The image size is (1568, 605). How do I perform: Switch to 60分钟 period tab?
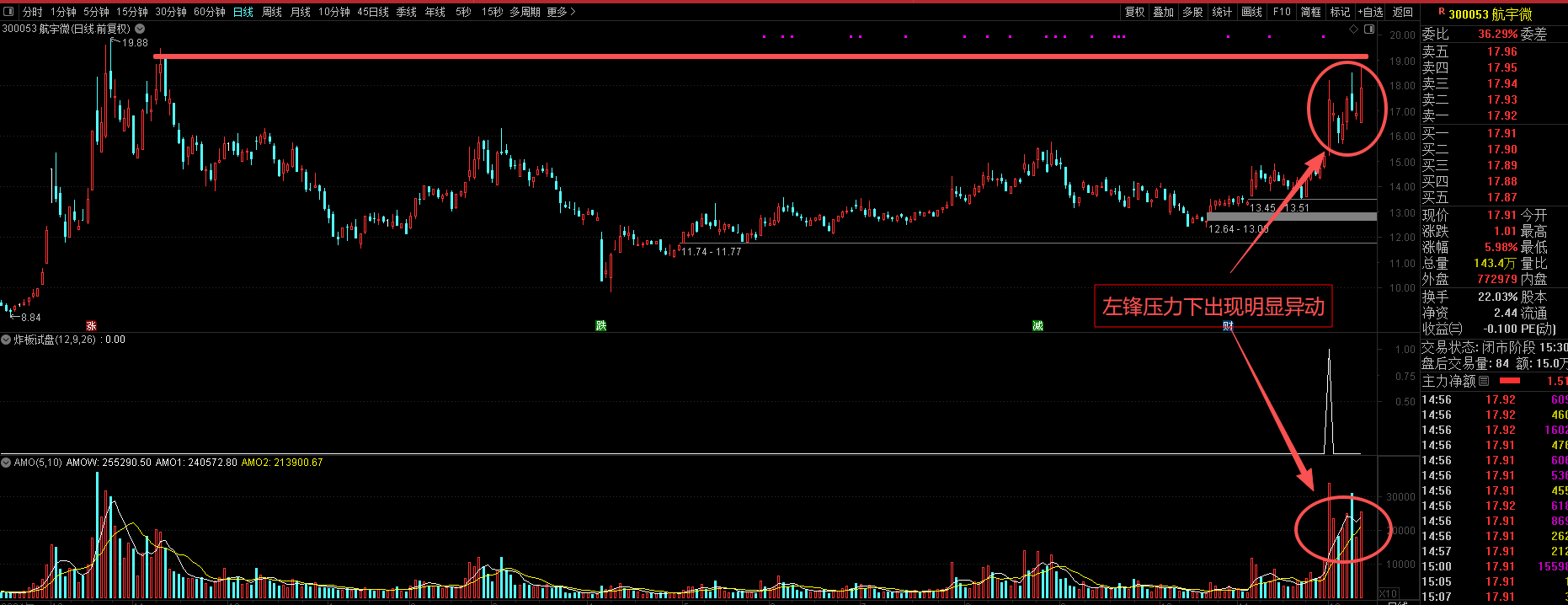[x=210, y=12]
